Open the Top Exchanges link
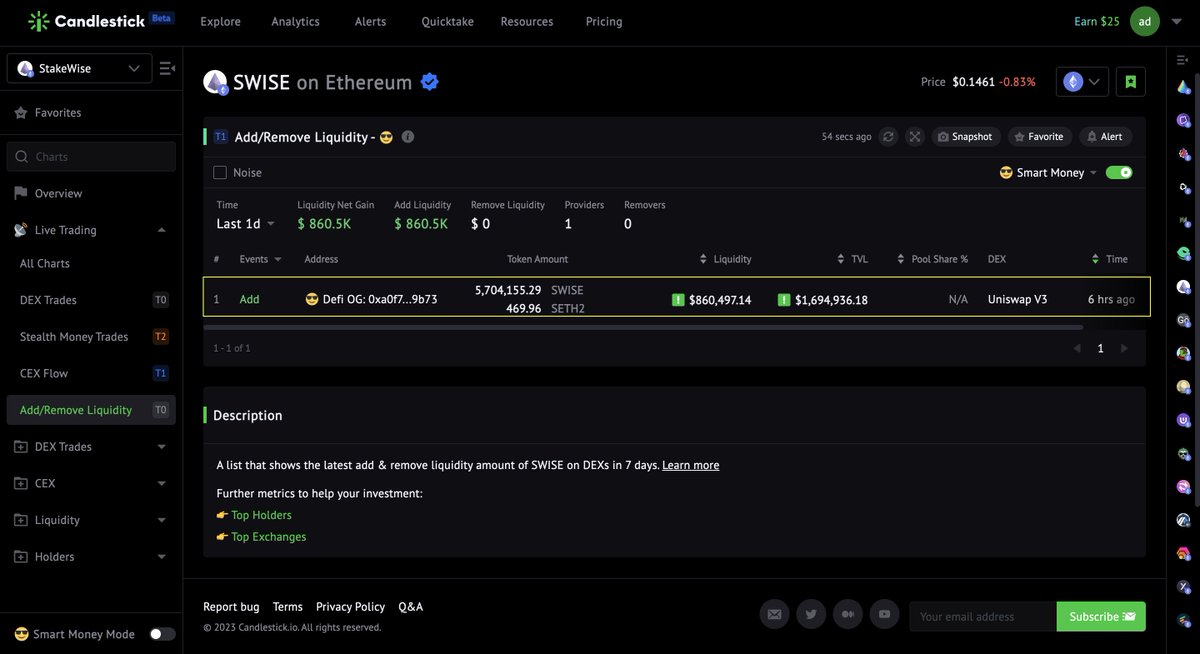 point(268,537)
